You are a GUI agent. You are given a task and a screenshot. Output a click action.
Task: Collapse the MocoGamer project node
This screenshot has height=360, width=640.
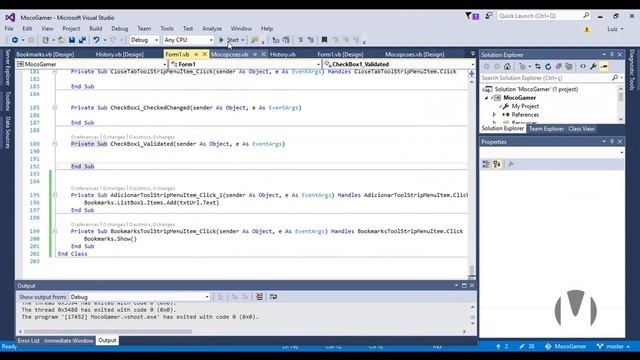486,98
